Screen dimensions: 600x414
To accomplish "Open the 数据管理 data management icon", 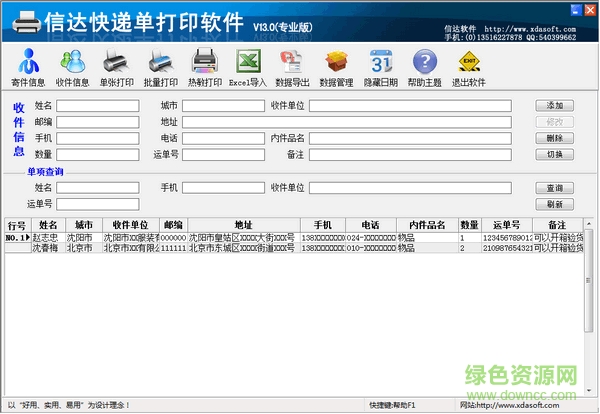I will [336, 67].
